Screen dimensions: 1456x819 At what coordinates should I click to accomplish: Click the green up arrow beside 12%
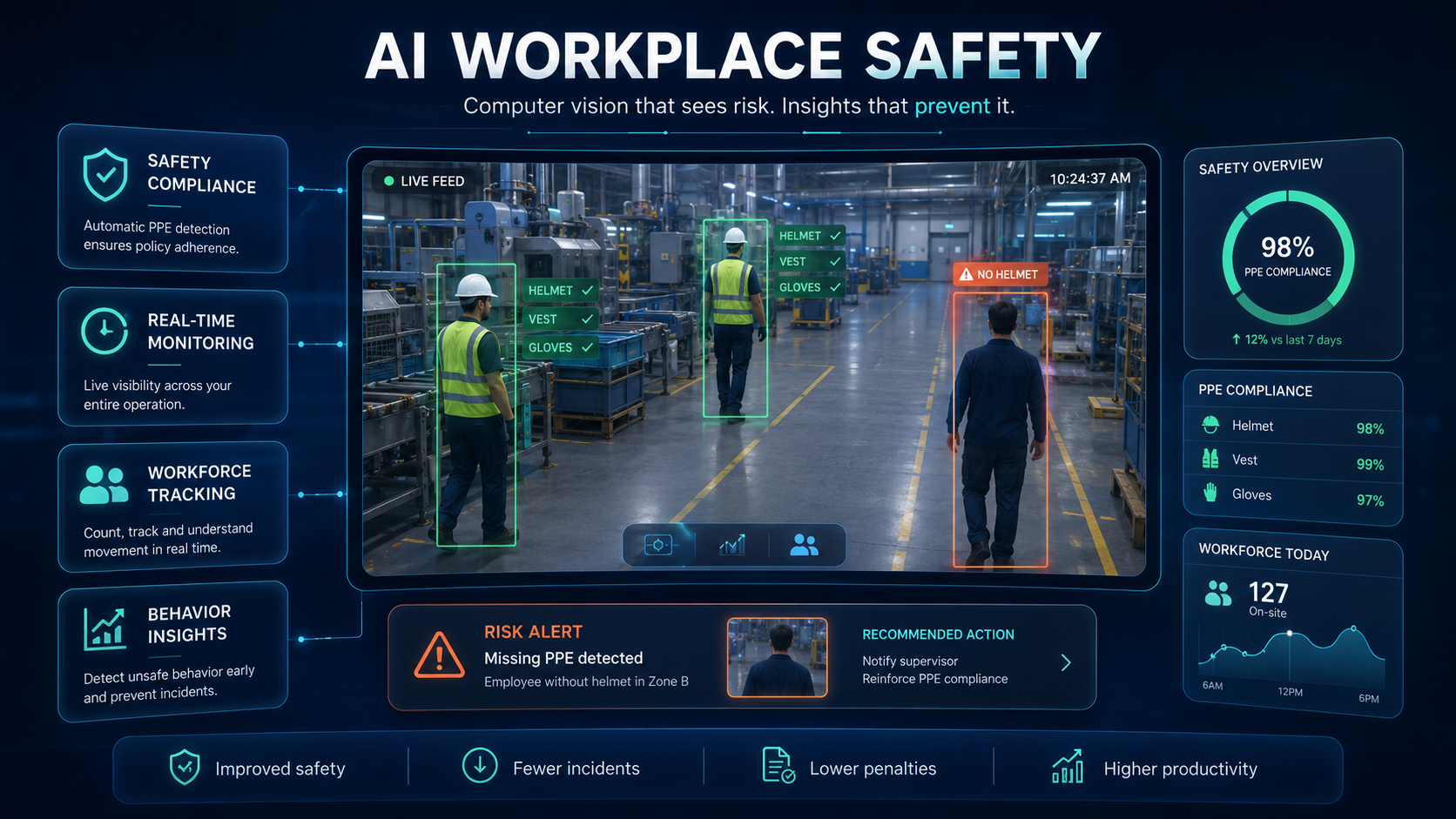[1236, 339]
